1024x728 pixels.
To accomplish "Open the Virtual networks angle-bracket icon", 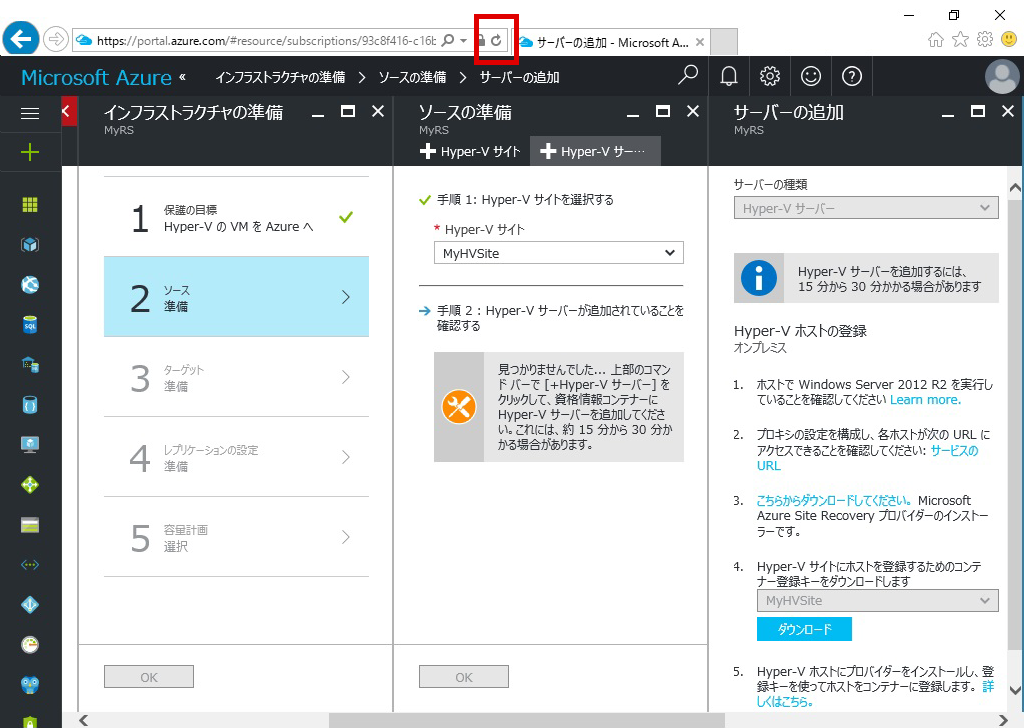I will click(30, 565).
